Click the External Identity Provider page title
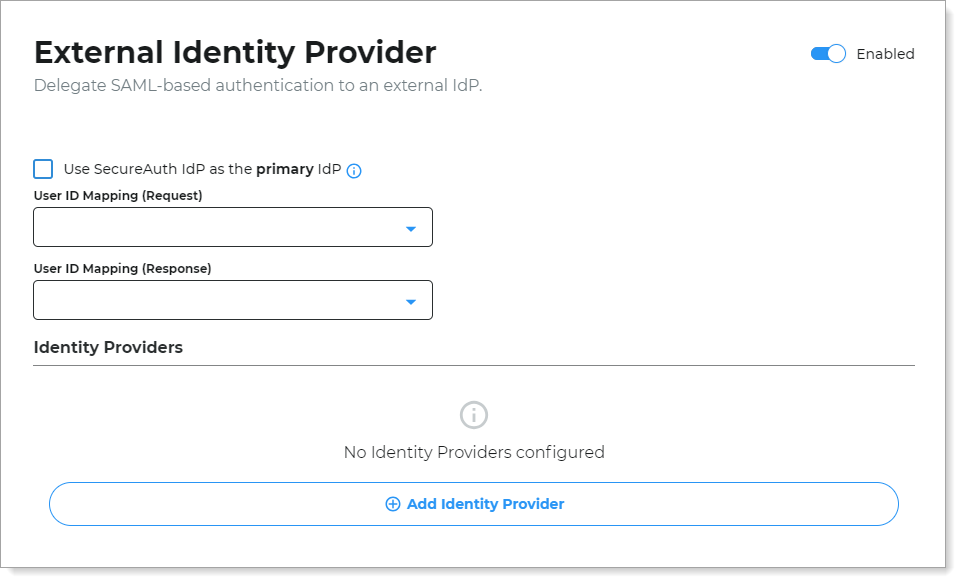 234,52
